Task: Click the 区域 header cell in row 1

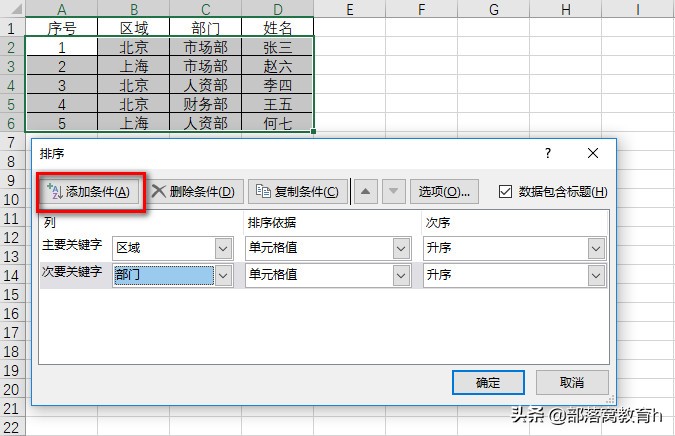Action: click(x=134, y=28)
